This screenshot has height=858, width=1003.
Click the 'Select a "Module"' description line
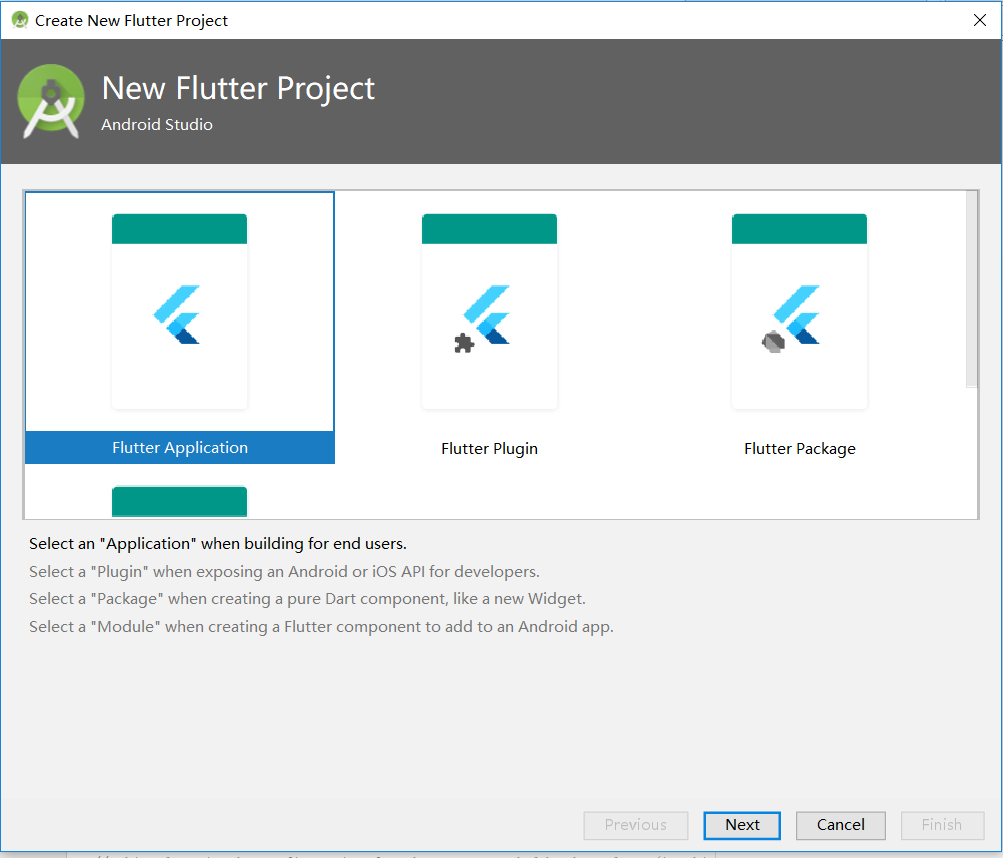(321, 626)
